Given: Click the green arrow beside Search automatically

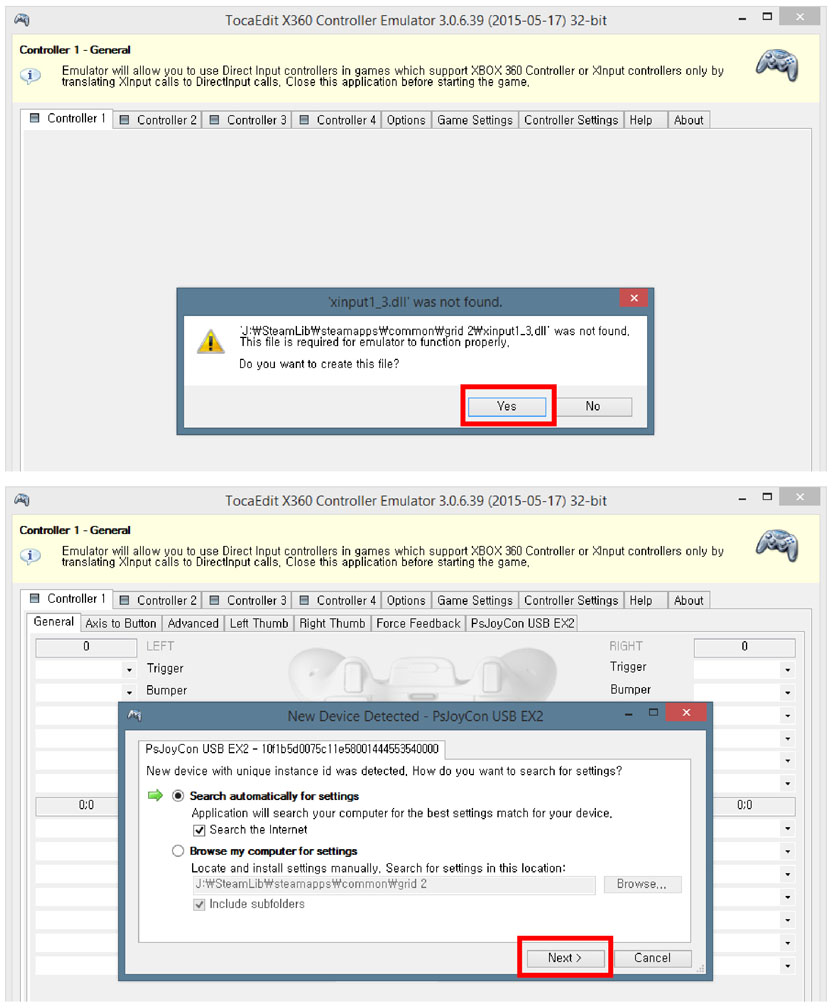Looking at the screenshot, I should click(x=155, y=796).
